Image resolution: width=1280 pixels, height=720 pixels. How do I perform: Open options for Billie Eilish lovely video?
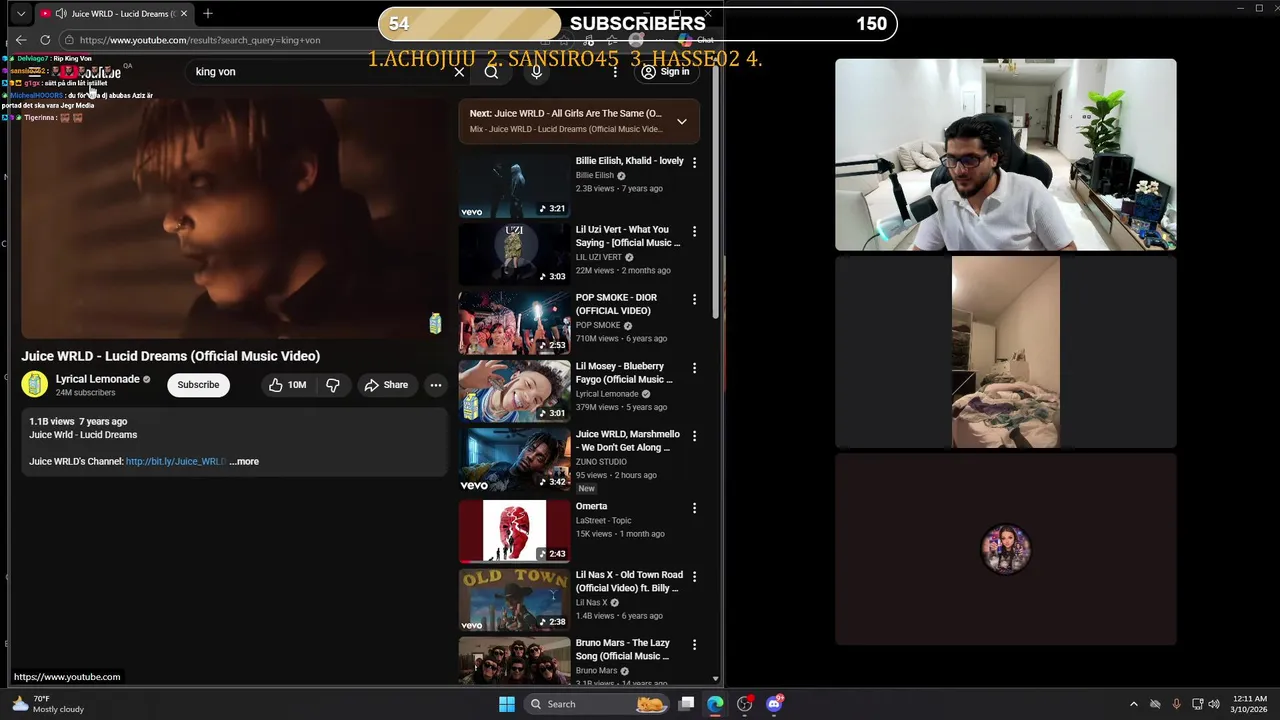694,162
